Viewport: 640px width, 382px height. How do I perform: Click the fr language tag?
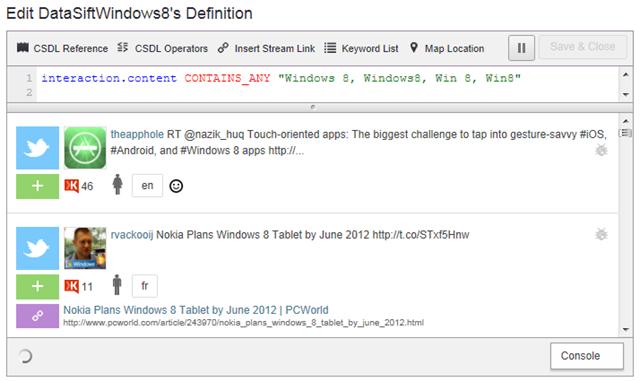pos(144,286)
